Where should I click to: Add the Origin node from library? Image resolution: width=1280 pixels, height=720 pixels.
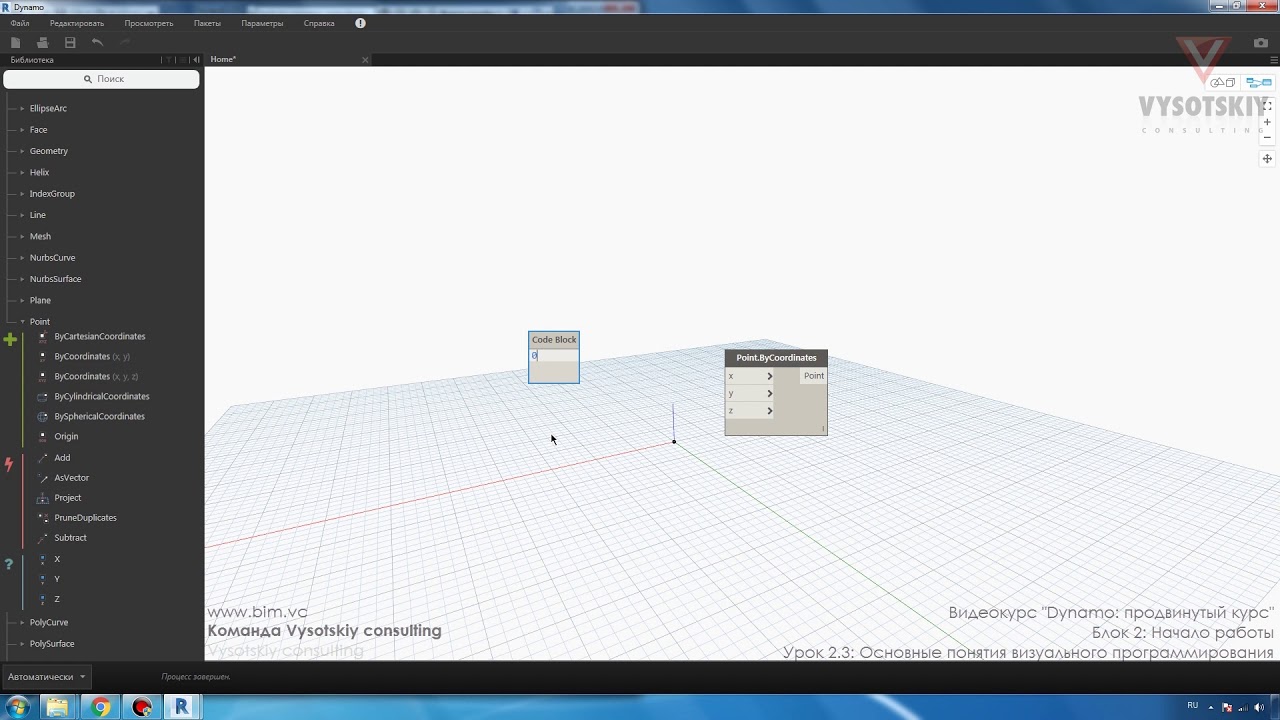66,437
